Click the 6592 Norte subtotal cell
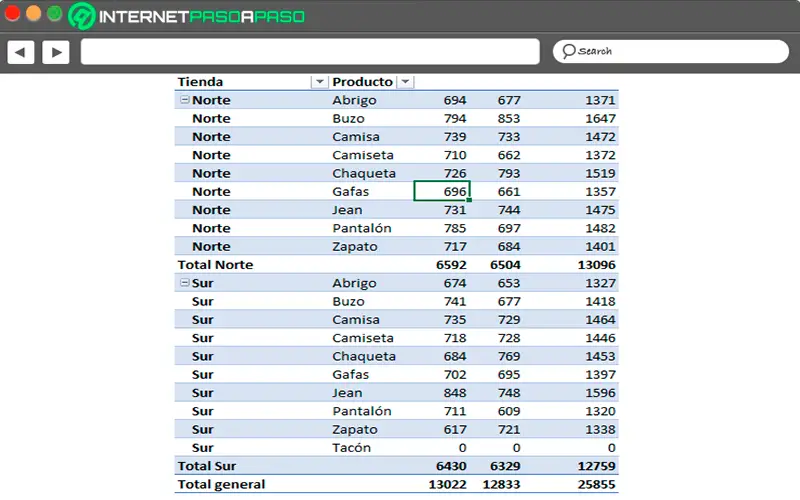This screenshot has width=800, height=500. 452,265
